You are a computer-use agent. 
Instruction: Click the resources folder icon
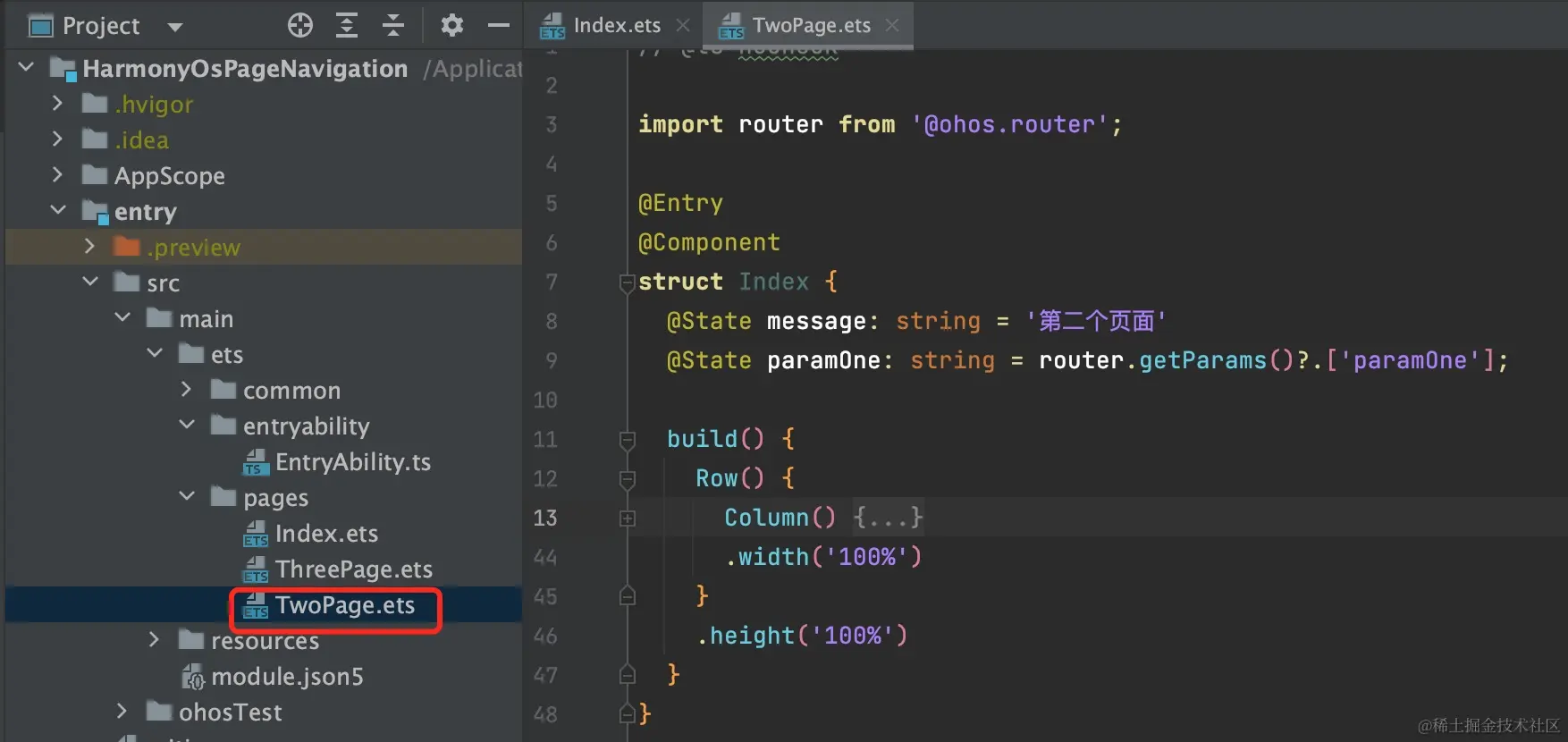[191, 640]
